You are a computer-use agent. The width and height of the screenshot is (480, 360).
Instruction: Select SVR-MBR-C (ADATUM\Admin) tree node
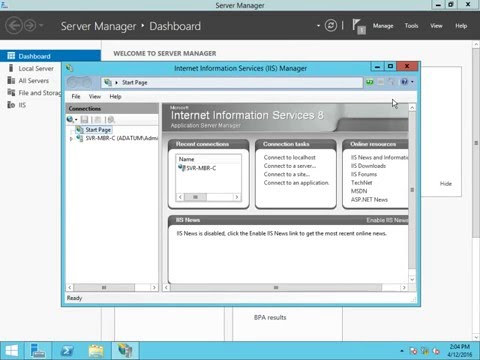[121, 138]
